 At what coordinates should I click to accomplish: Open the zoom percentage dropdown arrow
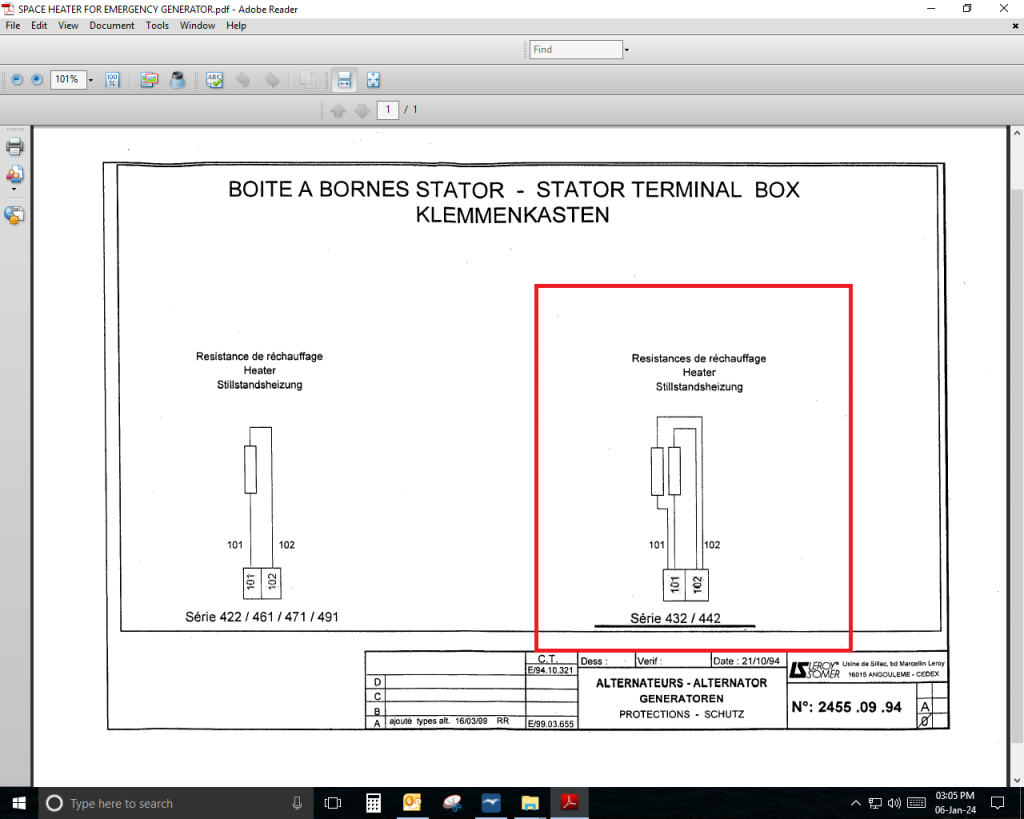point(91,80)
